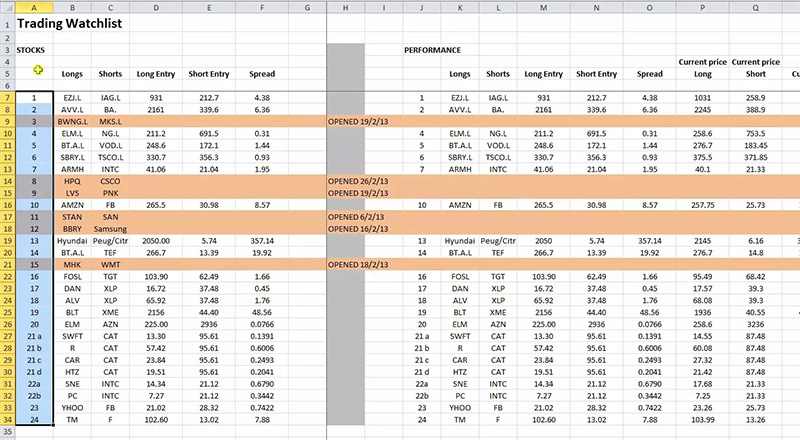Image resolution: width=800 pixels, height=440 pixels.
Task: Click the Current price Long header
Action: point(703,68)
